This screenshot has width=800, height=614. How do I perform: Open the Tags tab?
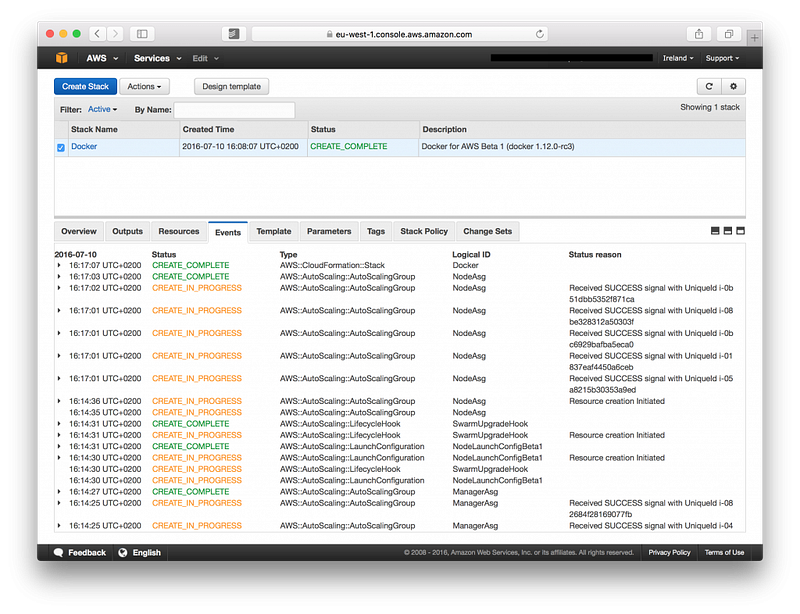[x=376, y=231]
